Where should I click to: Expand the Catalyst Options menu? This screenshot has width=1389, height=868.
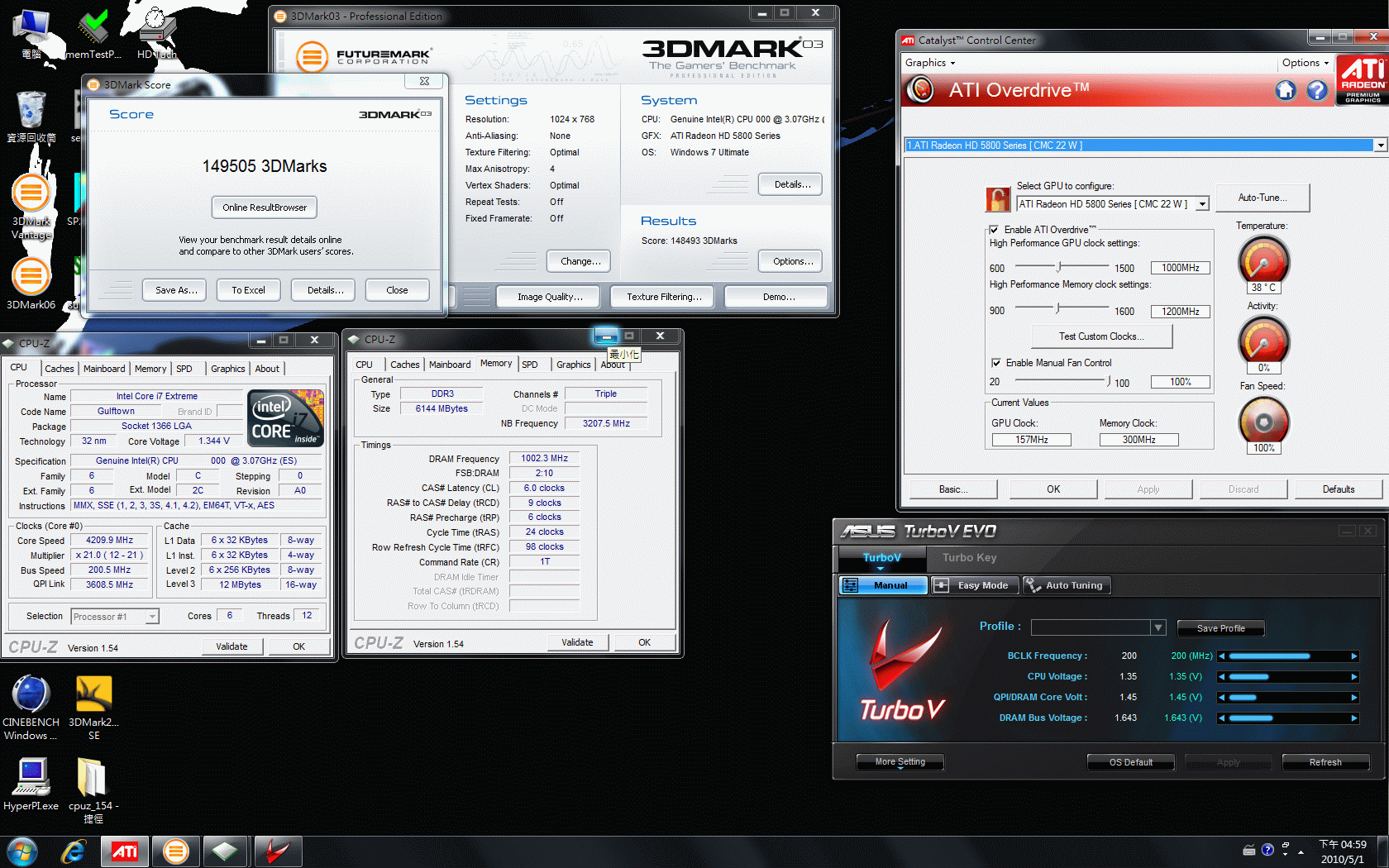(x=1305, y=63)
